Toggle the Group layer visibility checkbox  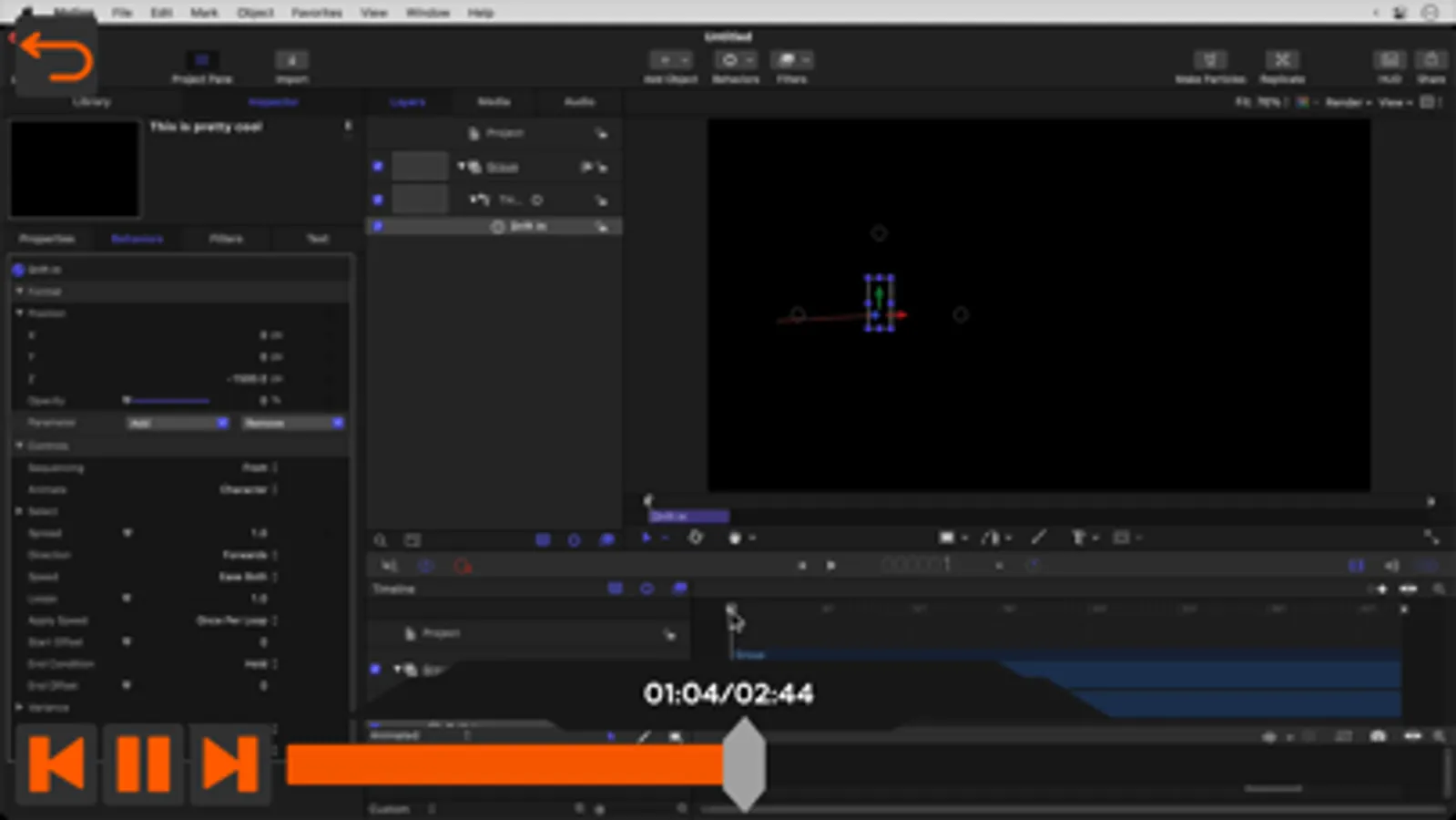pos(378,167)
